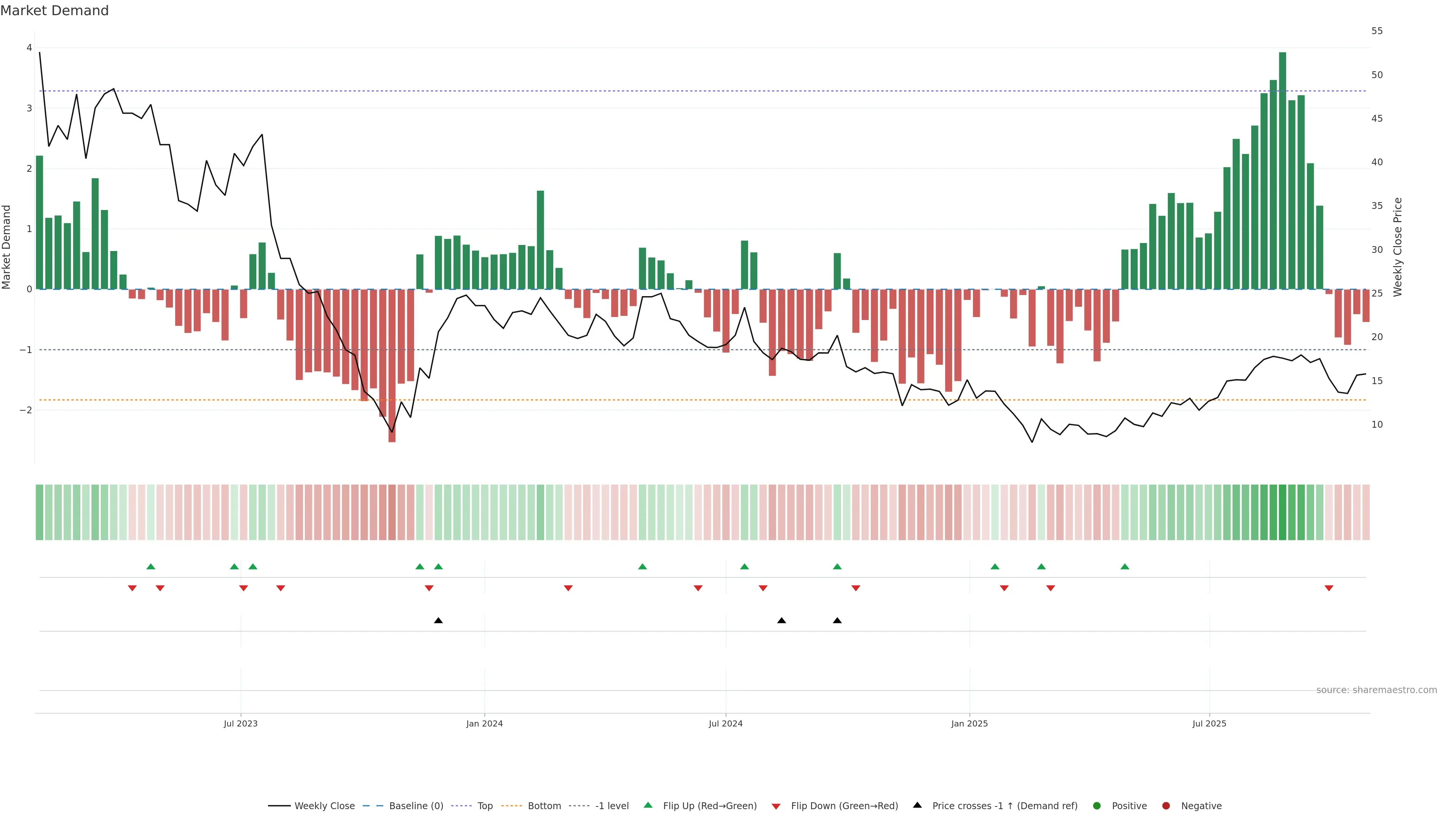The width and height of the screenshot is (1456, 819).
Task: Click the last green flip-up marker before Jul 2025
Action: point(1125,566)
